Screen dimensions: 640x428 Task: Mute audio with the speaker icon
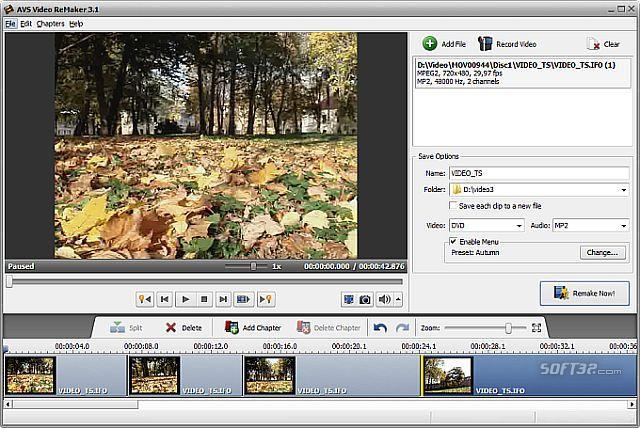coord(385,299)
